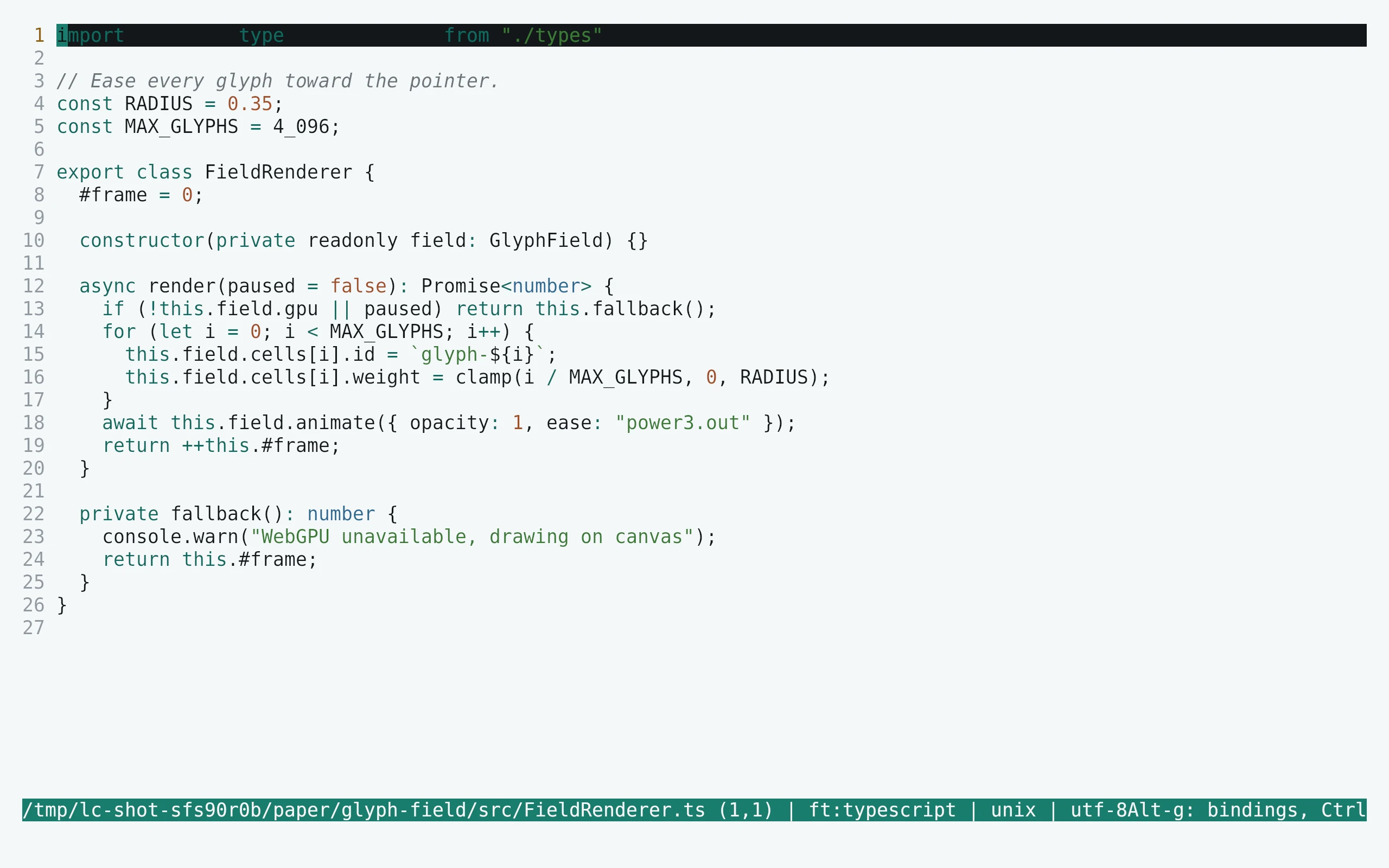Click the 'for' keyword on line 14

tap(119, 332)
